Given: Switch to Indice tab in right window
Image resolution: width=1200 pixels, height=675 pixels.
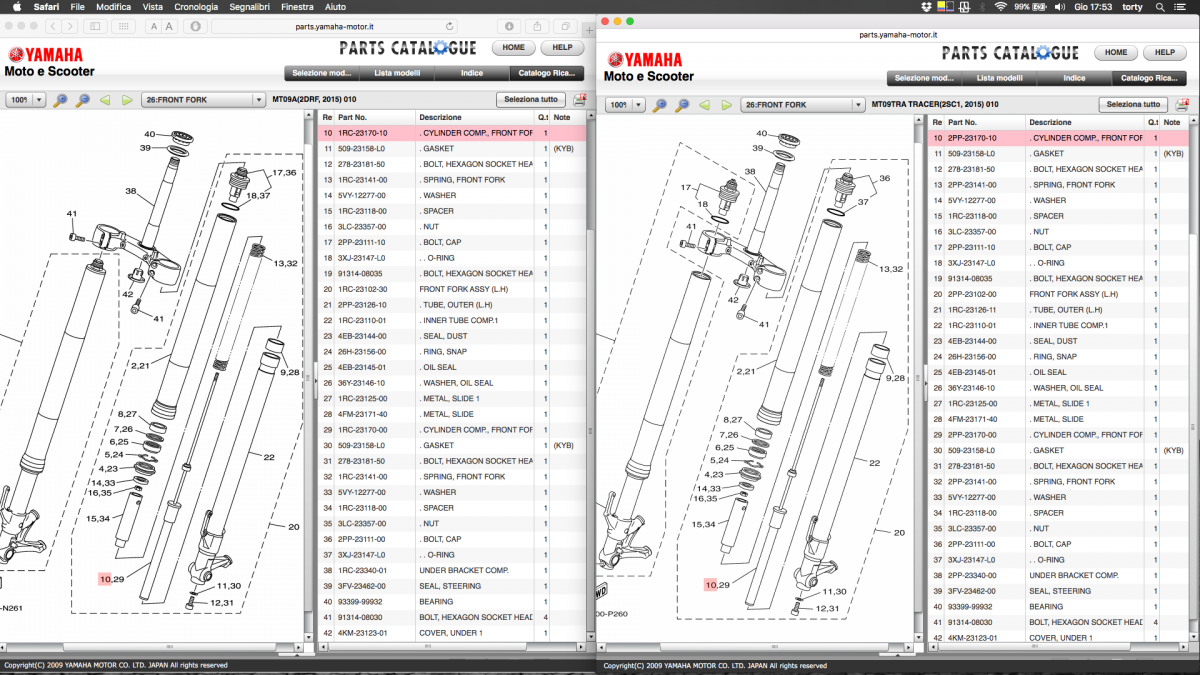Looking at the screenshot, I should 1074,77.
